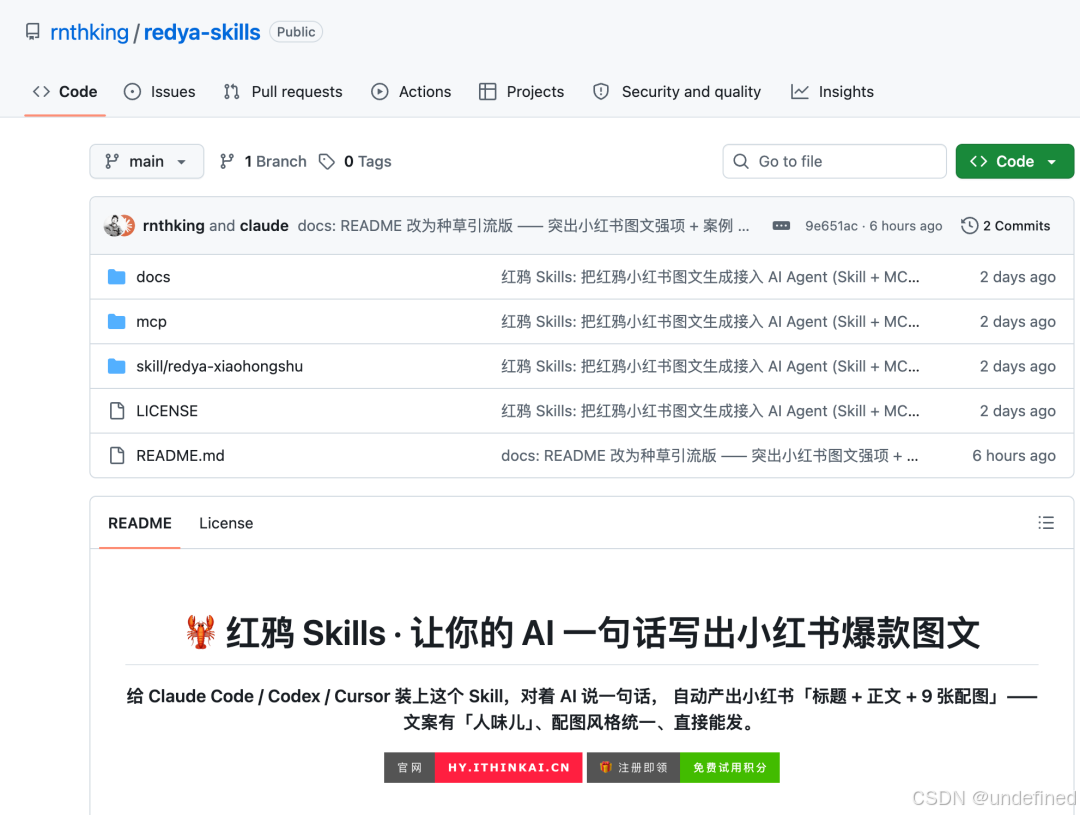
Task: Open Security and quality tab
Action: click(x=677, y=92)
